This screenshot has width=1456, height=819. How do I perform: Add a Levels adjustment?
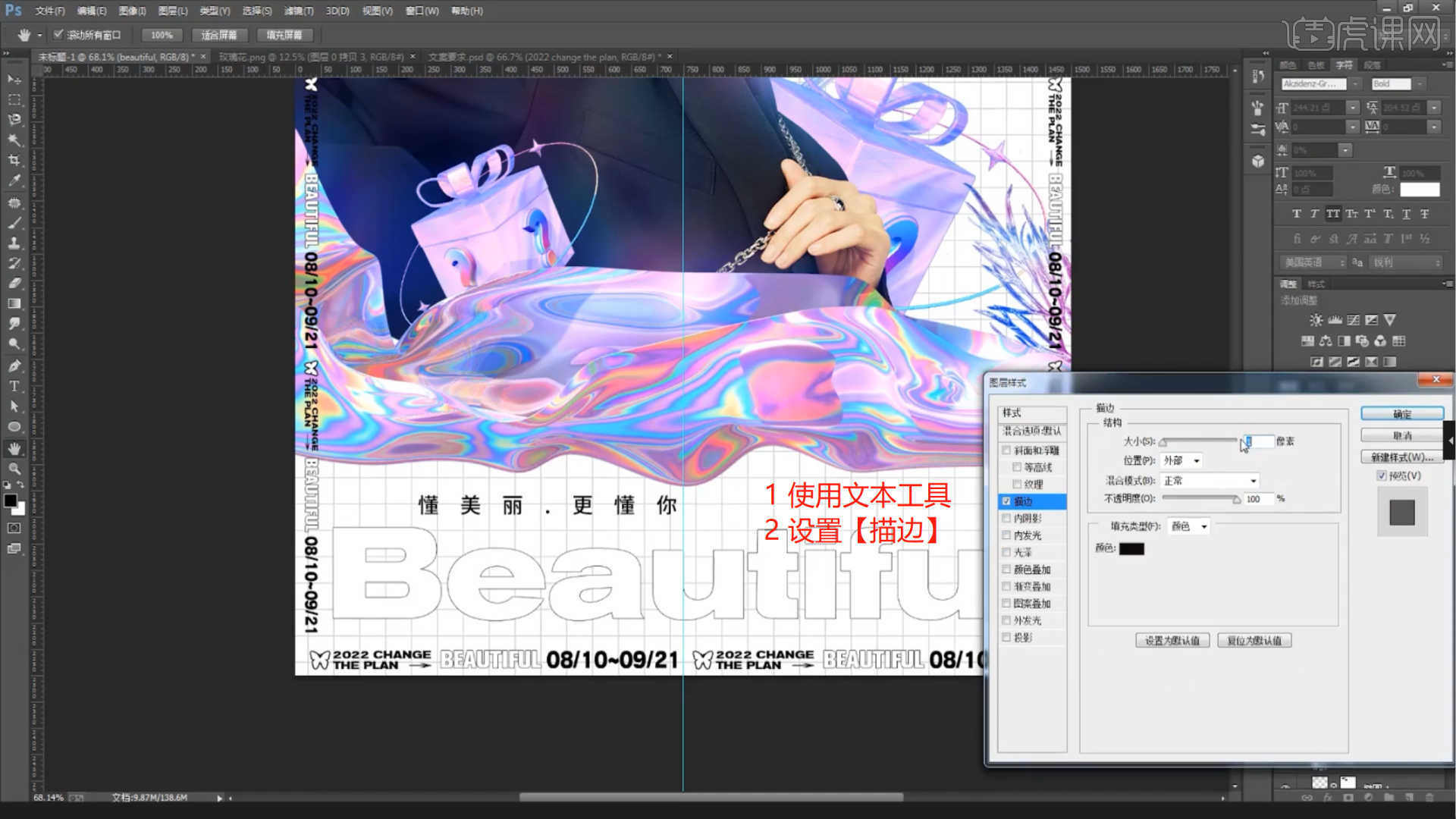point(1335,321)
